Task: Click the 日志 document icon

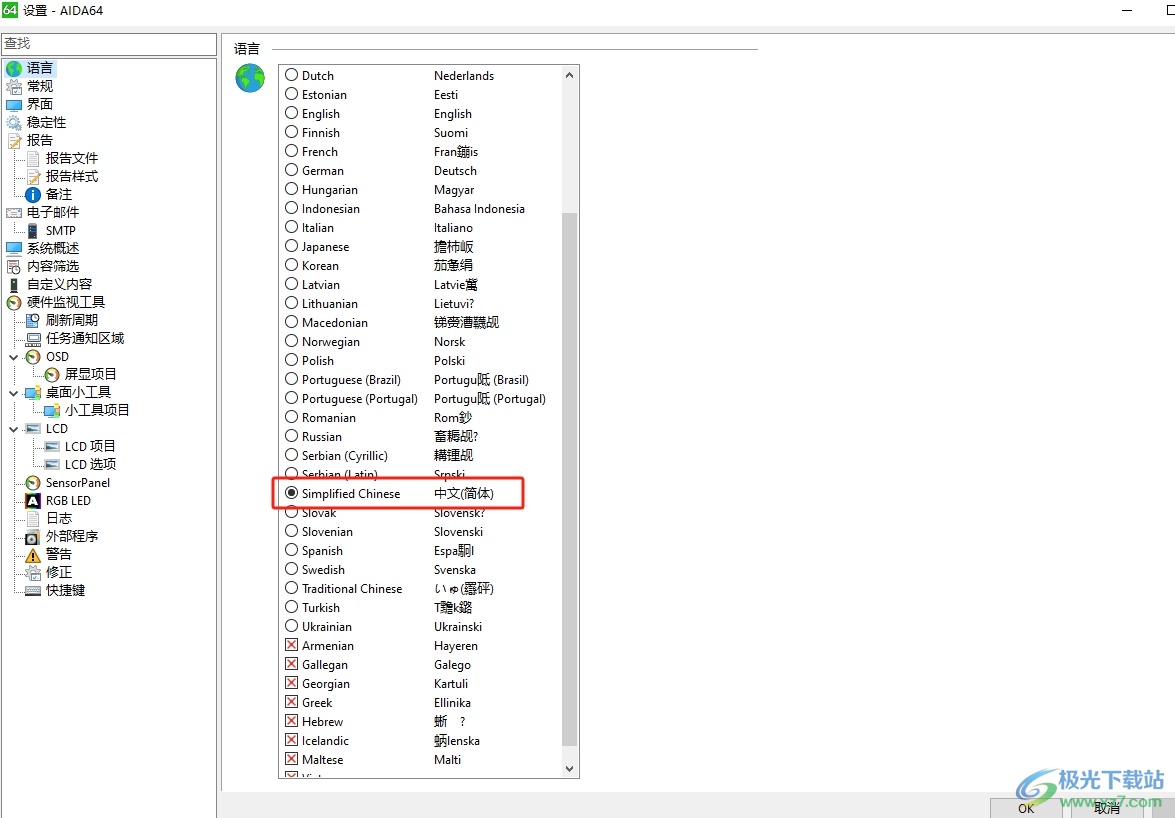Action: (x=33, y=519)
